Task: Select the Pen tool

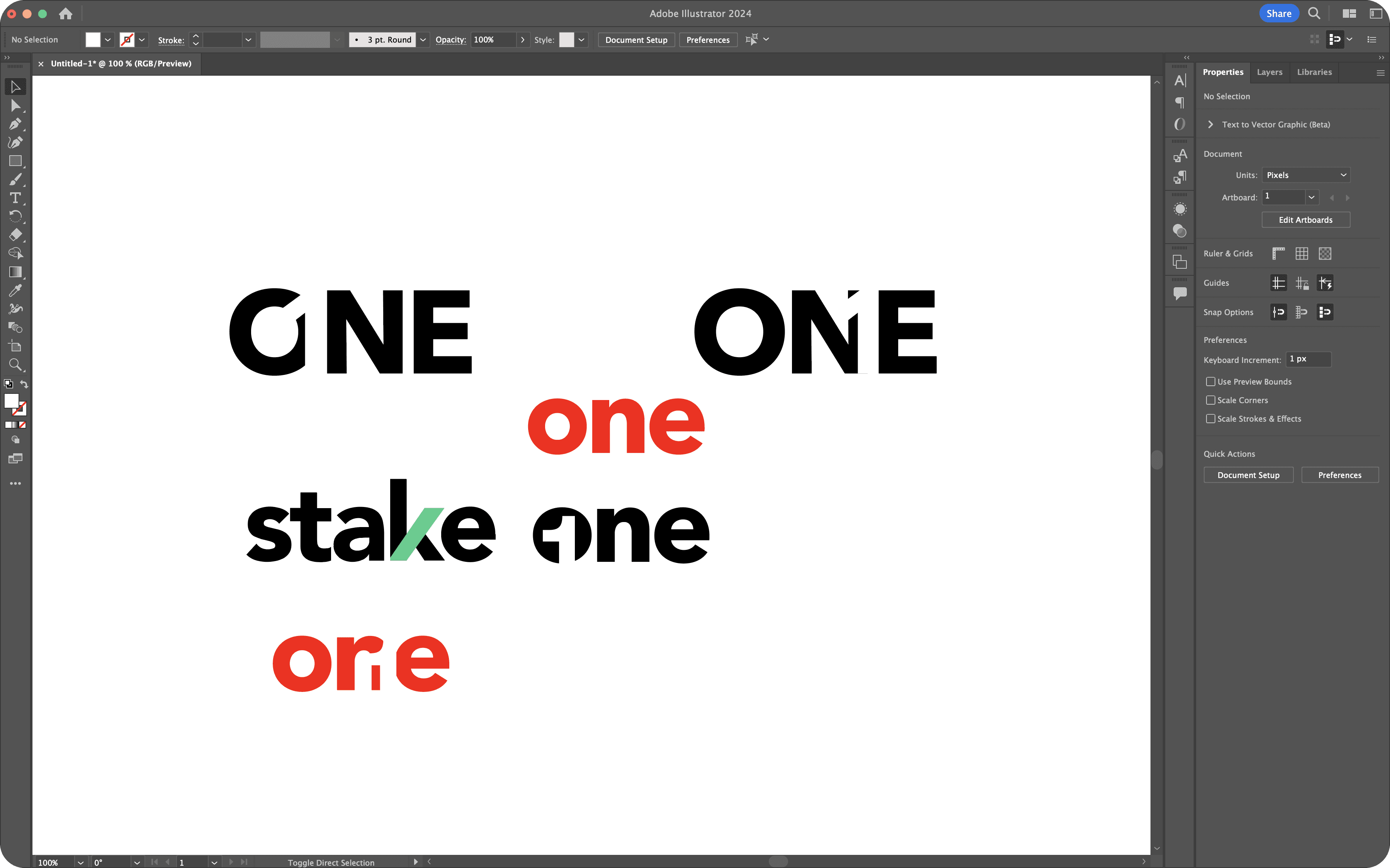Action: [15, 124]
